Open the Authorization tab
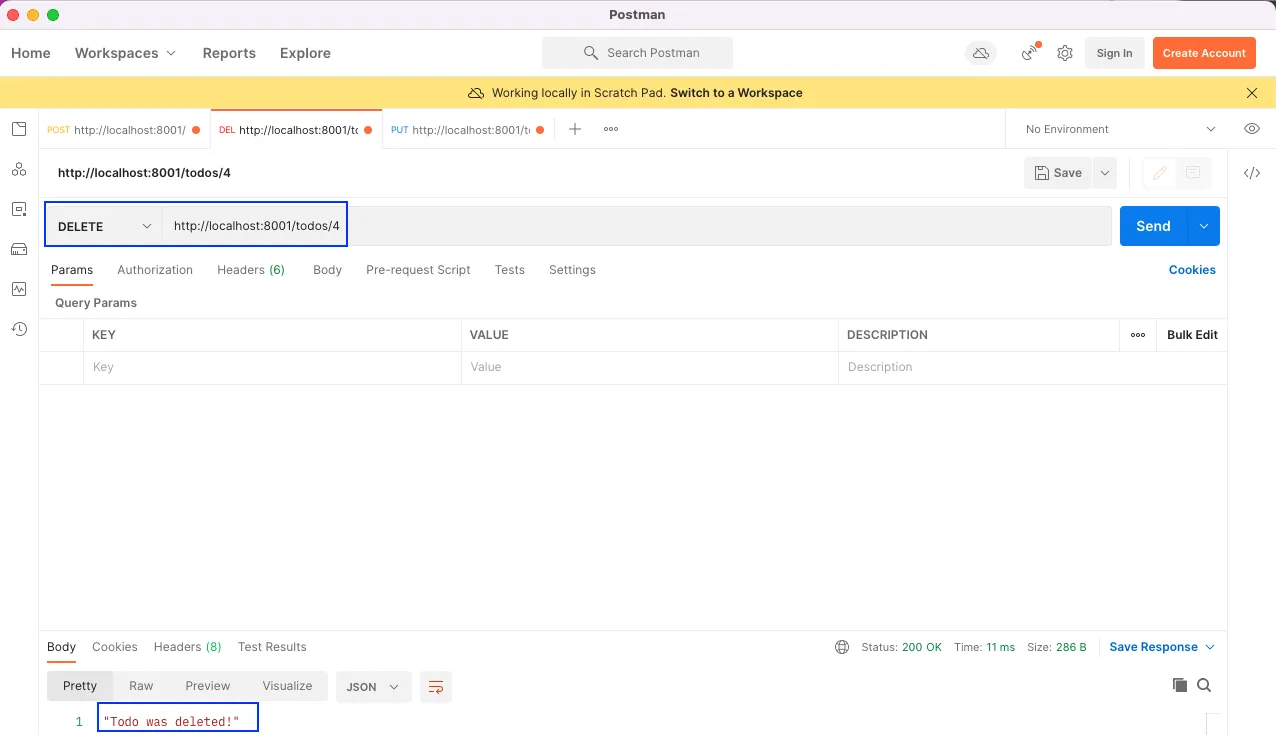 (155, 270)
